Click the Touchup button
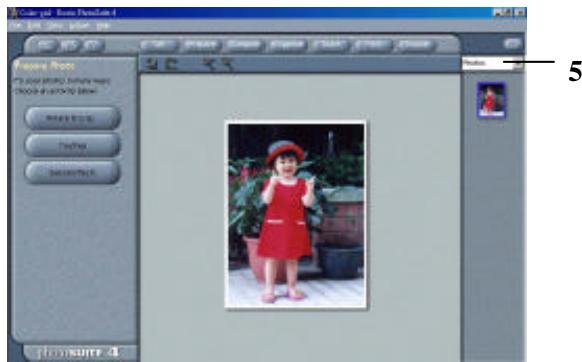Image resolution: width=582 pixels, height=362 pixels. [x=73, y=146]
